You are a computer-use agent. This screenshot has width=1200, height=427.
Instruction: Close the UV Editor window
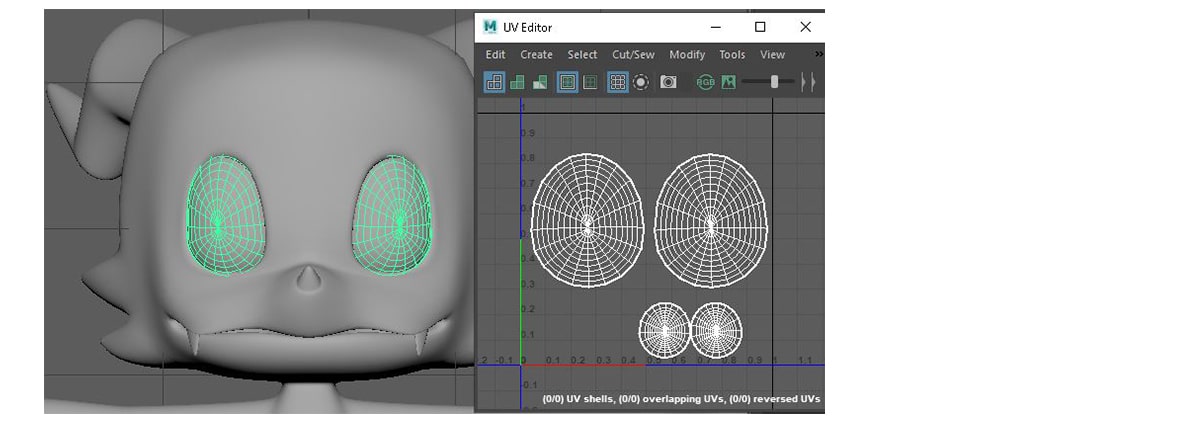[805, 27]
